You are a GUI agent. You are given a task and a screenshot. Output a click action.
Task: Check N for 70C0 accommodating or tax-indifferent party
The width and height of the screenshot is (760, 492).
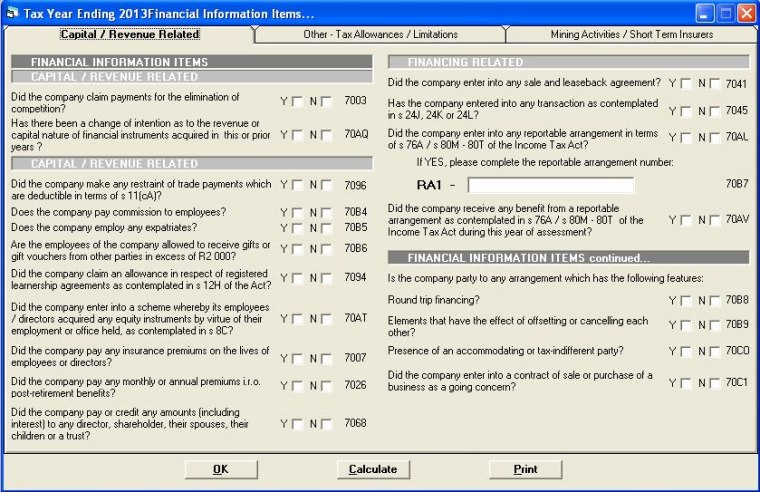715,351
